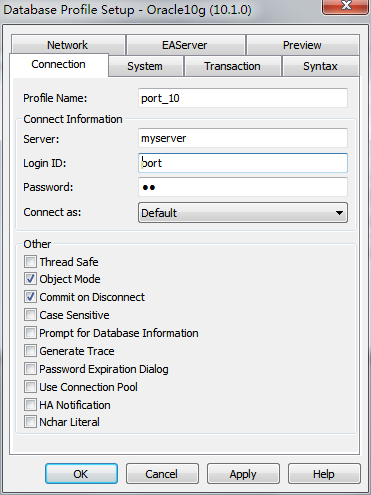Switch to the Syntax tab
371x495 pixels.
coord(320,66)
